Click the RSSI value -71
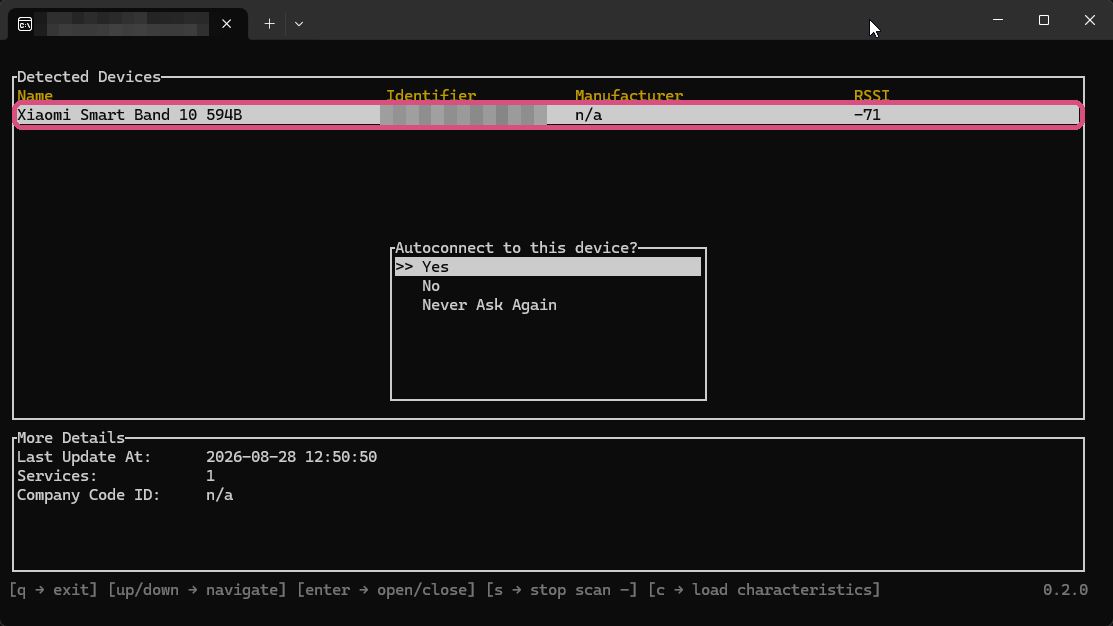 [x=867, y=115]
